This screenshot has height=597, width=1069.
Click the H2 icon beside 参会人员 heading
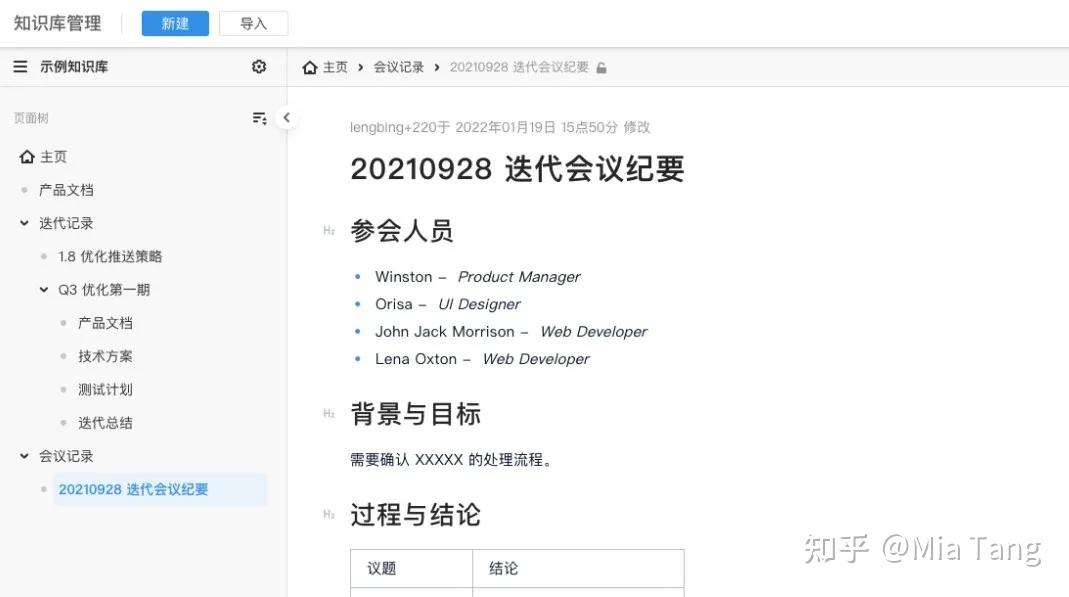tap(329, 230)
